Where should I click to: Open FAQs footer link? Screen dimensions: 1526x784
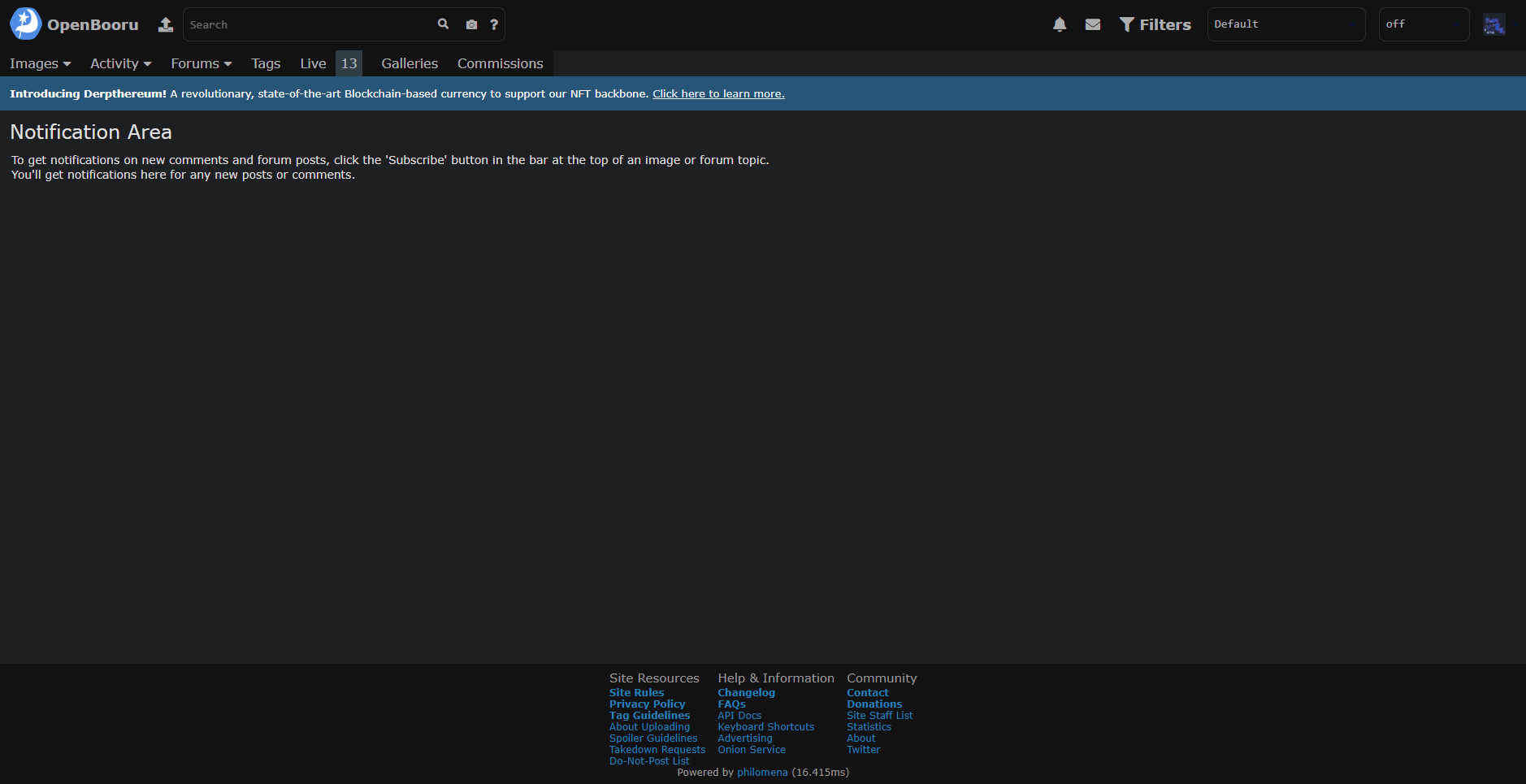coord(731,704)
